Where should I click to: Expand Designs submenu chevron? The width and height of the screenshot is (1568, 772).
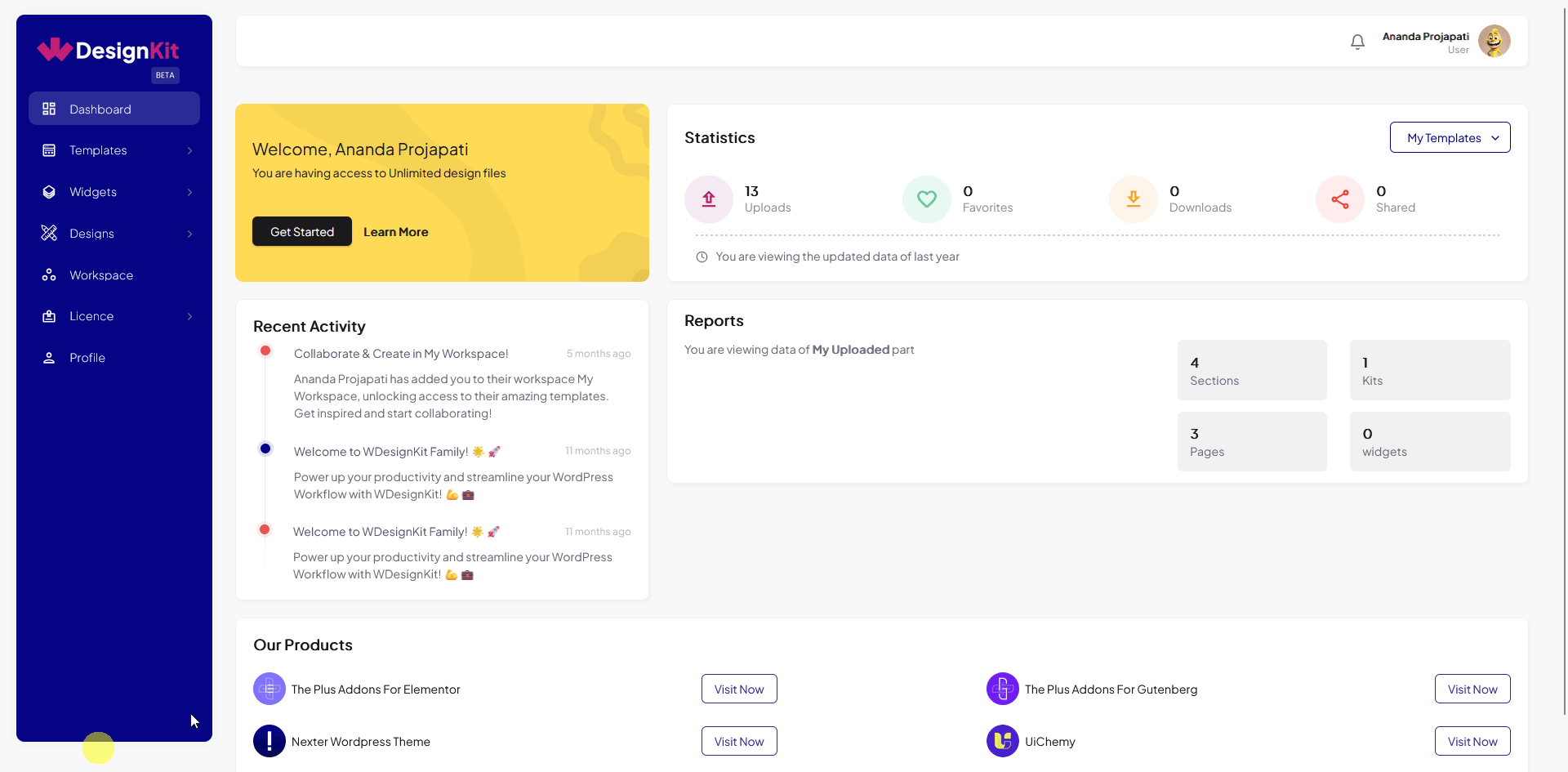(189, 234)
